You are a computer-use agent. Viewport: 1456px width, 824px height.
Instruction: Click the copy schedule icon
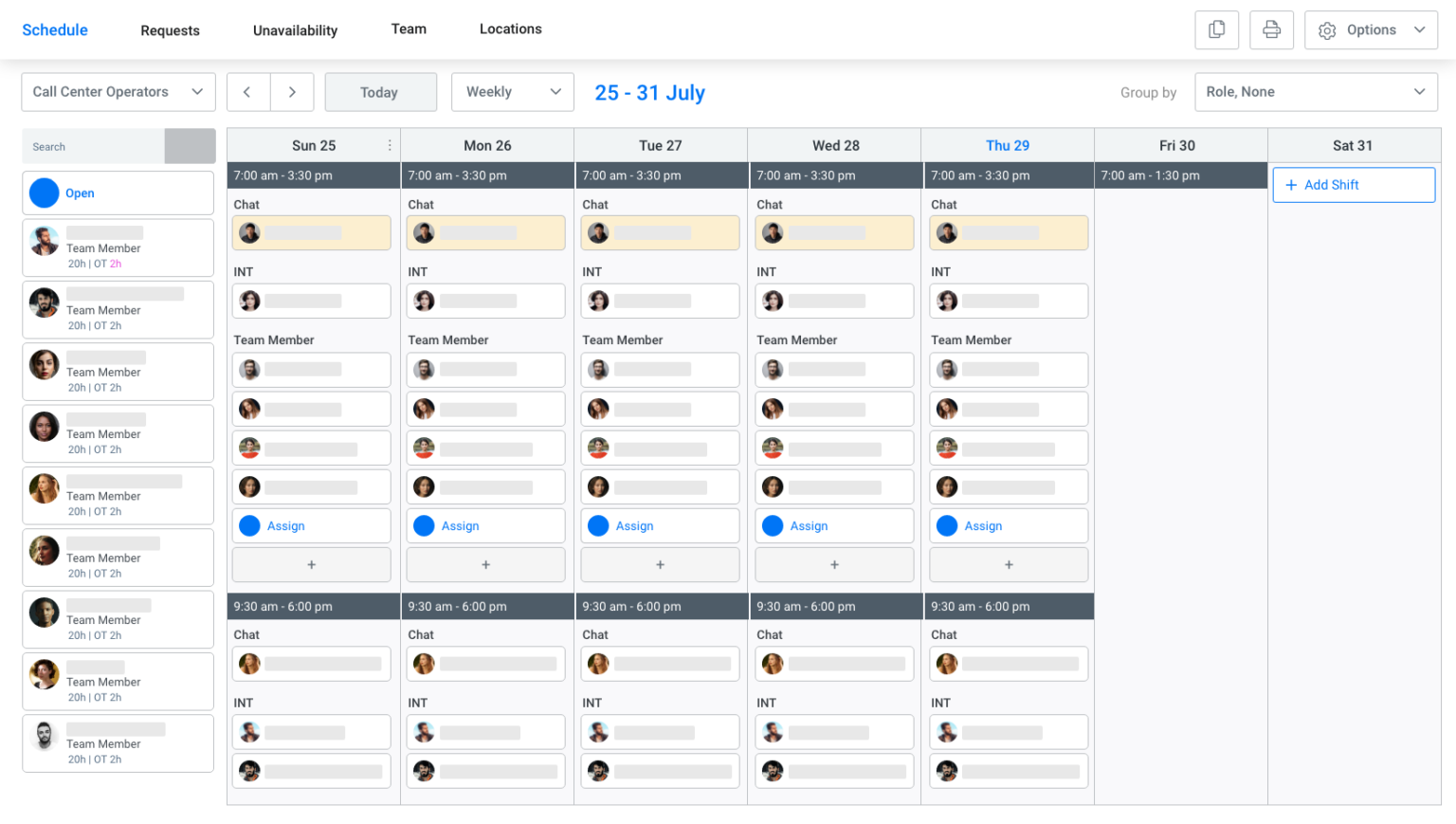pyautogui.click(x=1216, y=29)
